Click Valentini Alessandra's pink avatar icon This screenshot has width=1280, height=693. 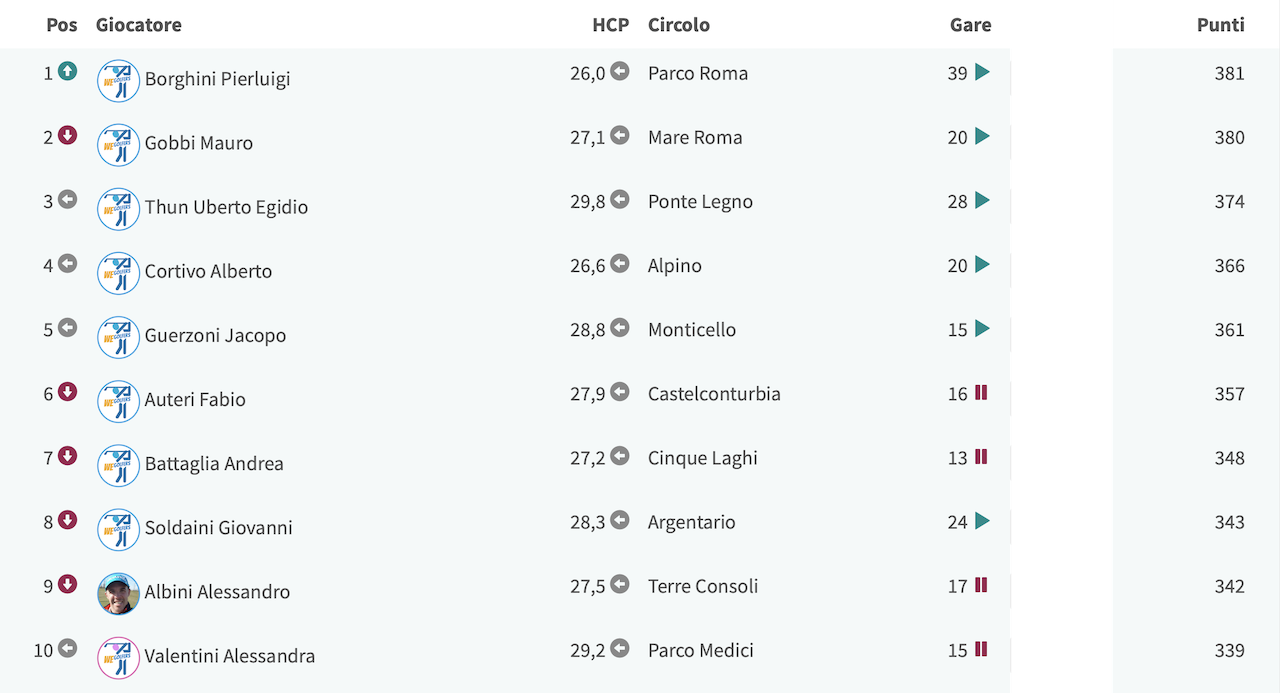click(x=118, y=657)
